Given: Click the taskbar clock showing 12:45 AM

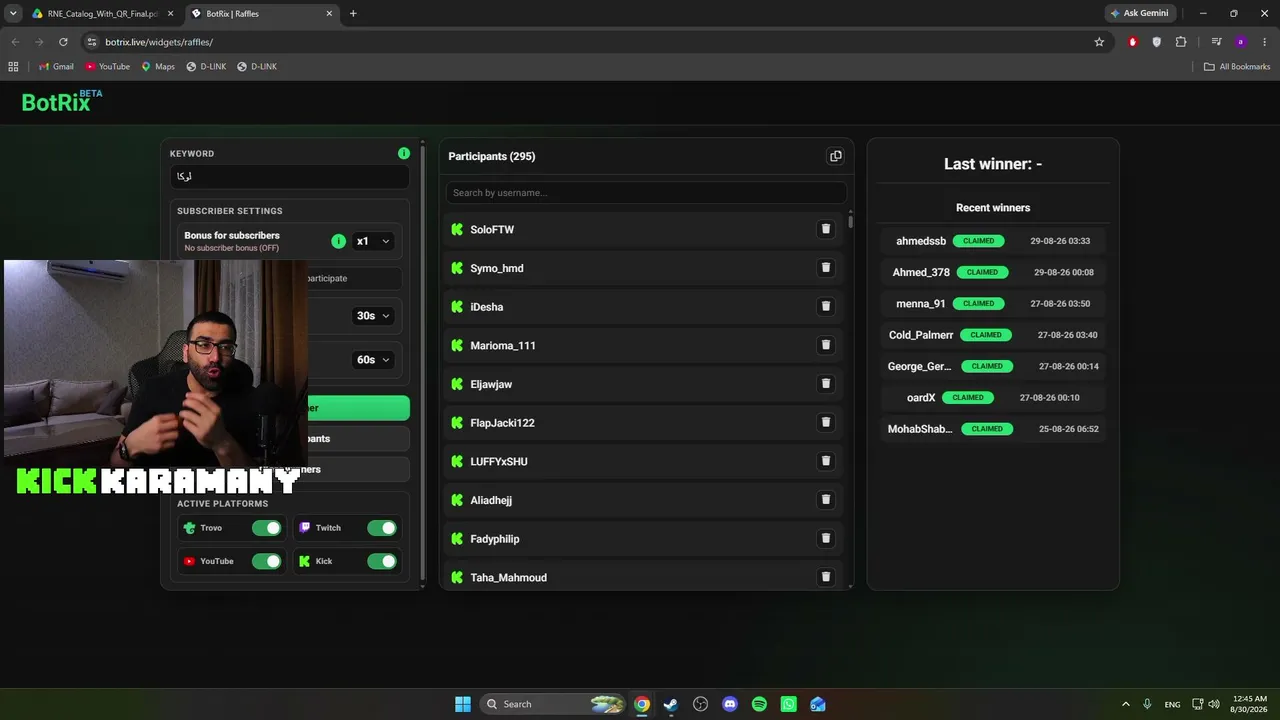Looking at the screenshot, I should pyautogui.click(x=1250, y=704).
